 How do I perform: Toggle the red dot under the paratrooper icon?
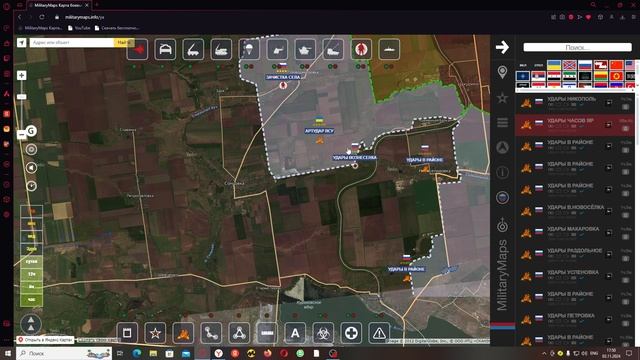tap(251, 66)
